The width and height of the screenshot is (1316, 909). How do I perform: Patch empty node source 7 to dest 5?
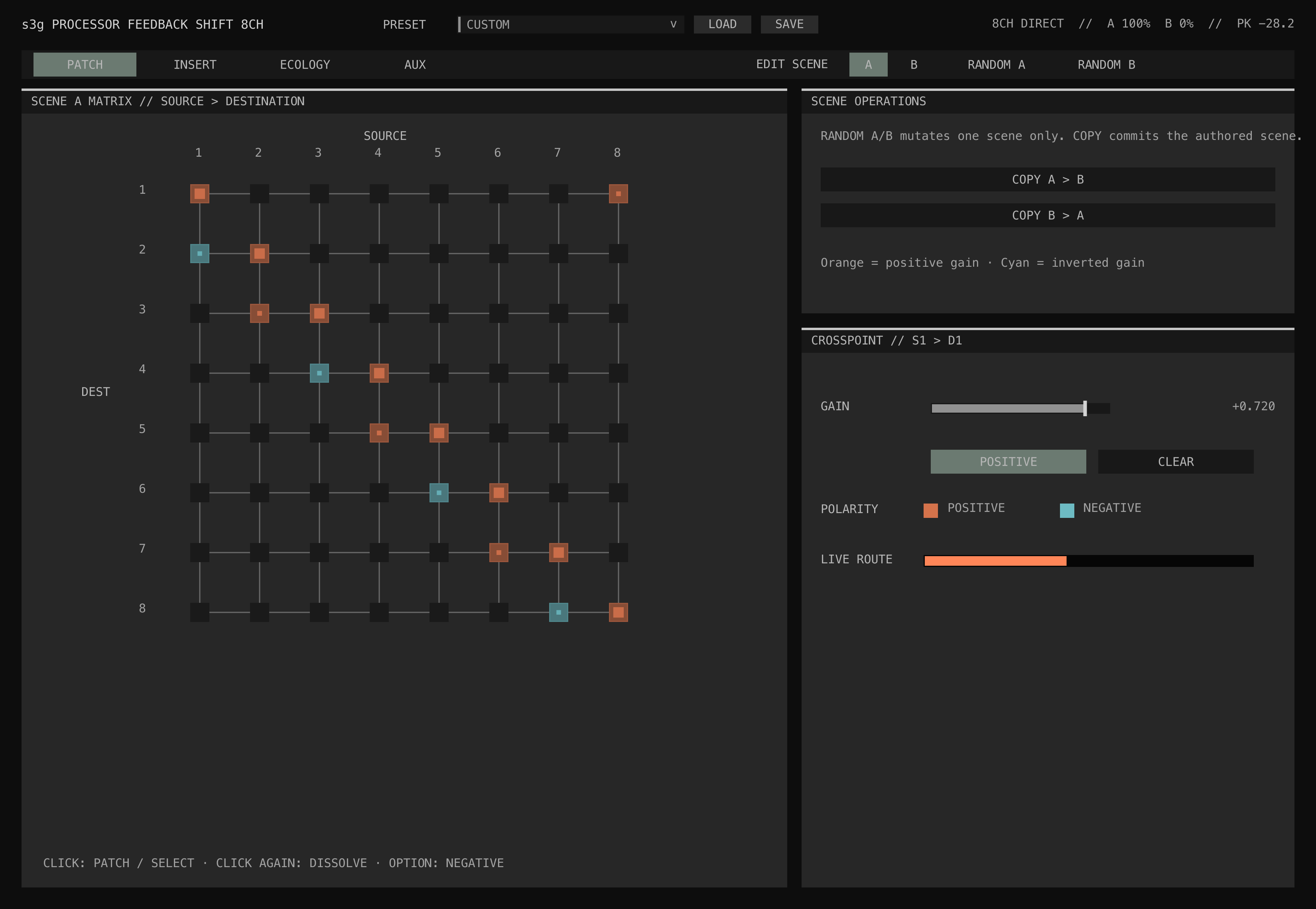[x=558, y=433]
